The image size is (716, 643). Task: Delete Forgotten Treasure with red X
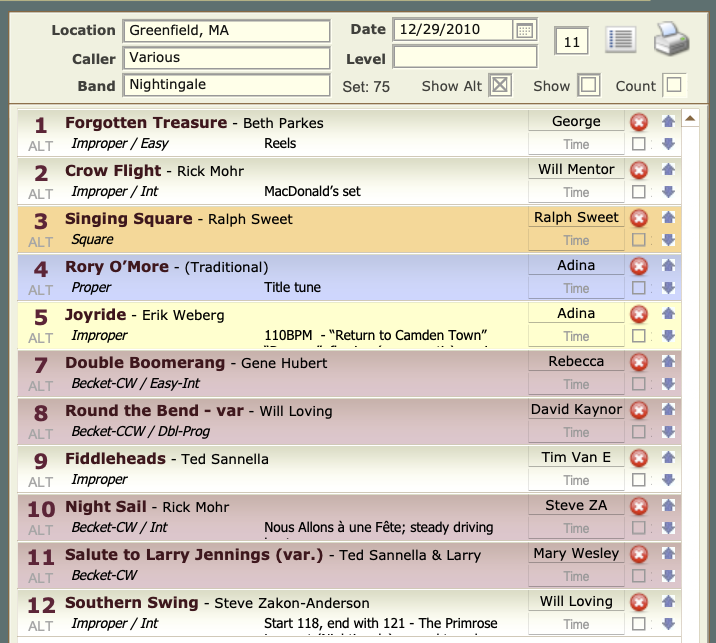pos(639,122)
